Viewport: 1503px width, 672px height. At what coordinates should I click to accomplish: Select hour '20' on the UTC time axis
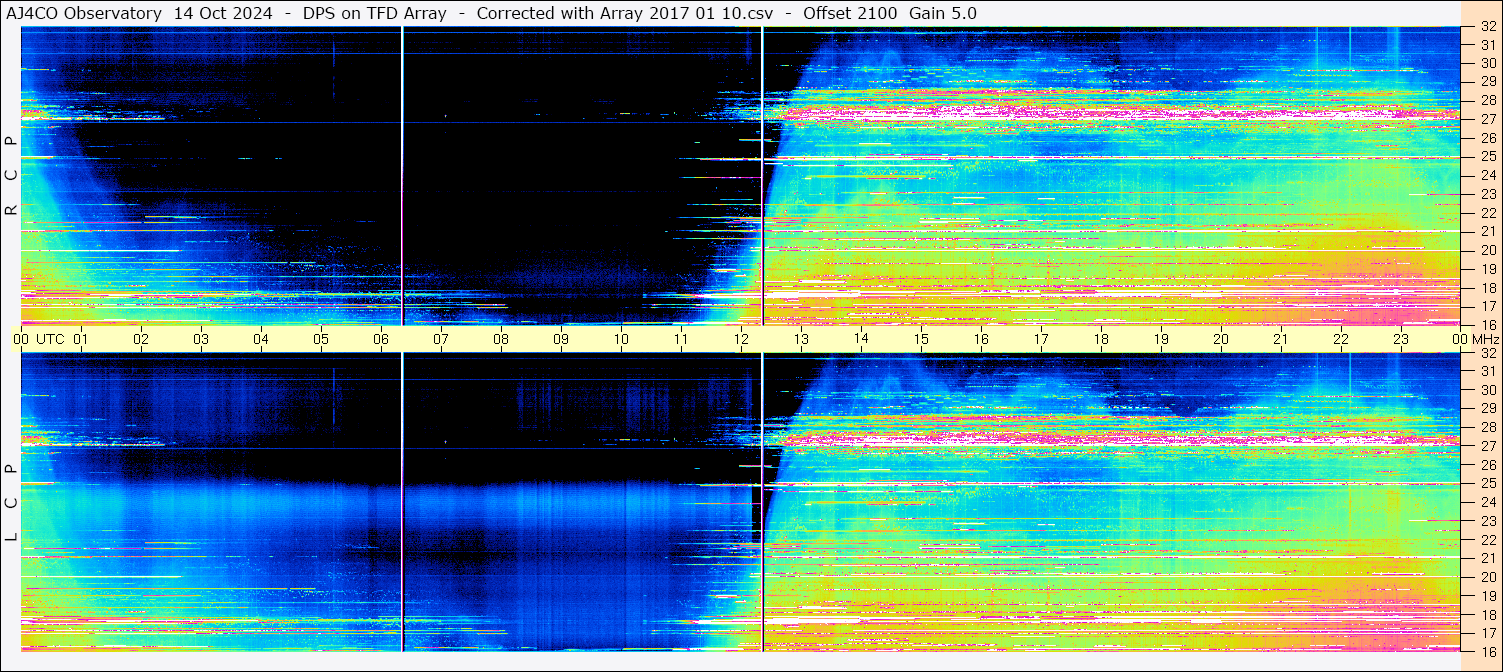[x=1221, y=339]
